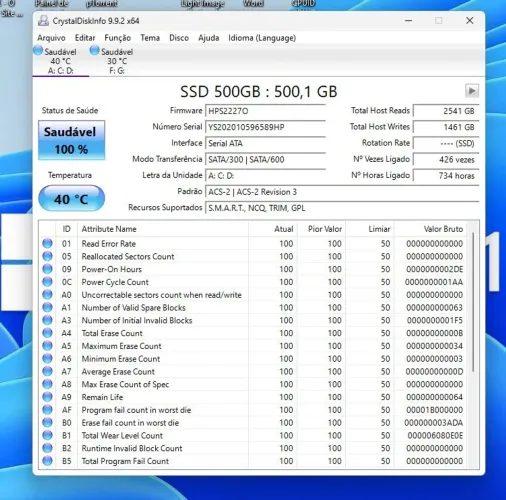This screenshot has height=500, width=506.
Task: Click the Padrão field ACS-2 Revision 3
Action: [342, 192]
